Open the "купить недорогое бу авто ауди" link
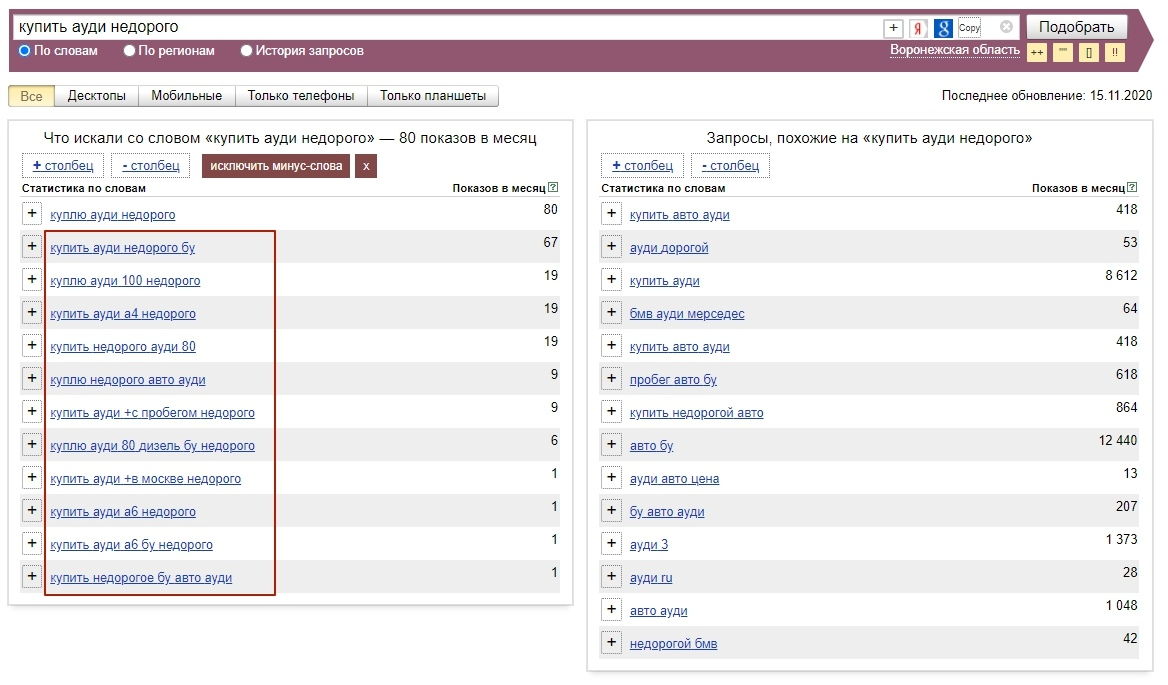This screenshot has width=1168, height=685. [x=141, y=578]
